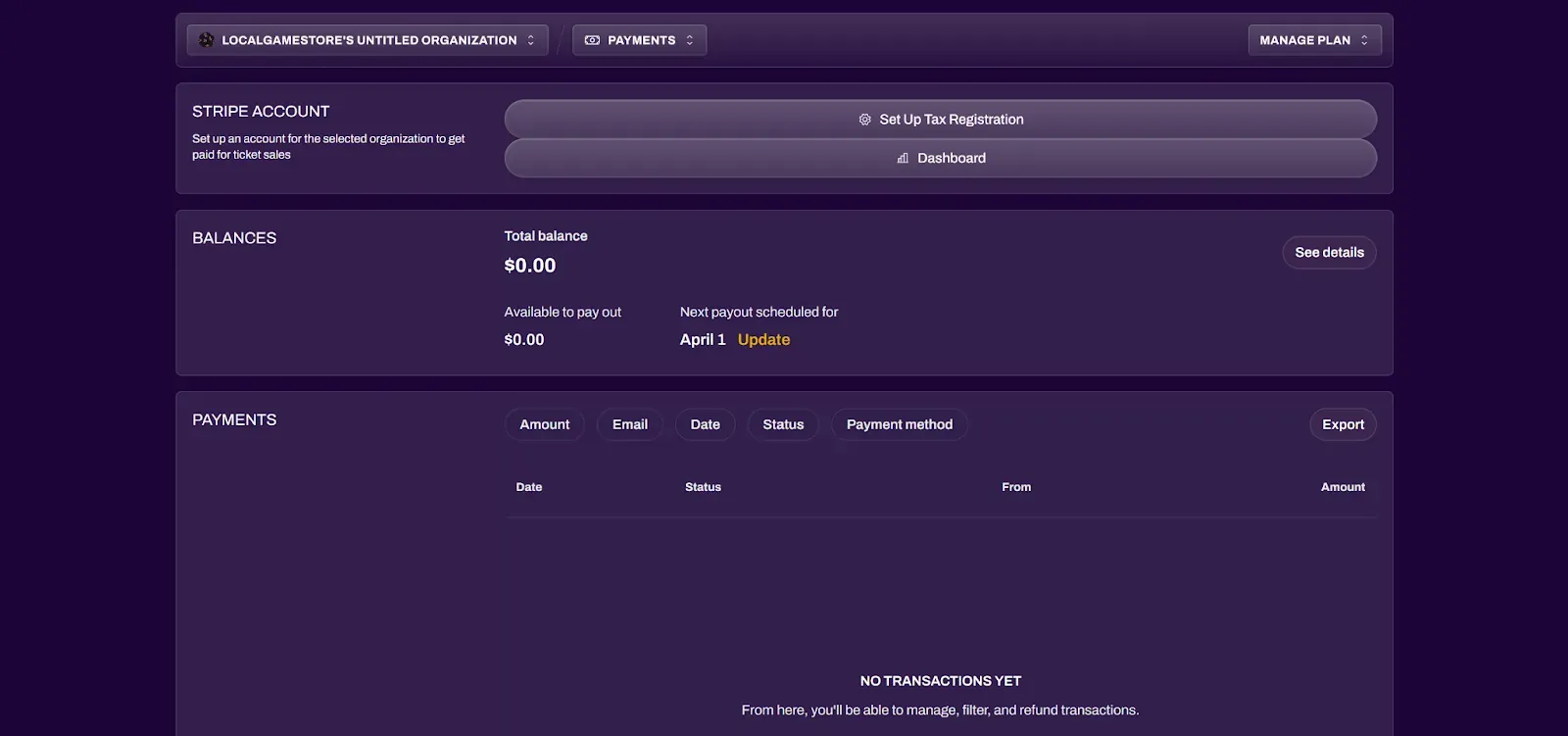Screen dimensions: 1568x736
Task: Click the Payments section heading
Action: pyautogui.click(x=234, y=419)
